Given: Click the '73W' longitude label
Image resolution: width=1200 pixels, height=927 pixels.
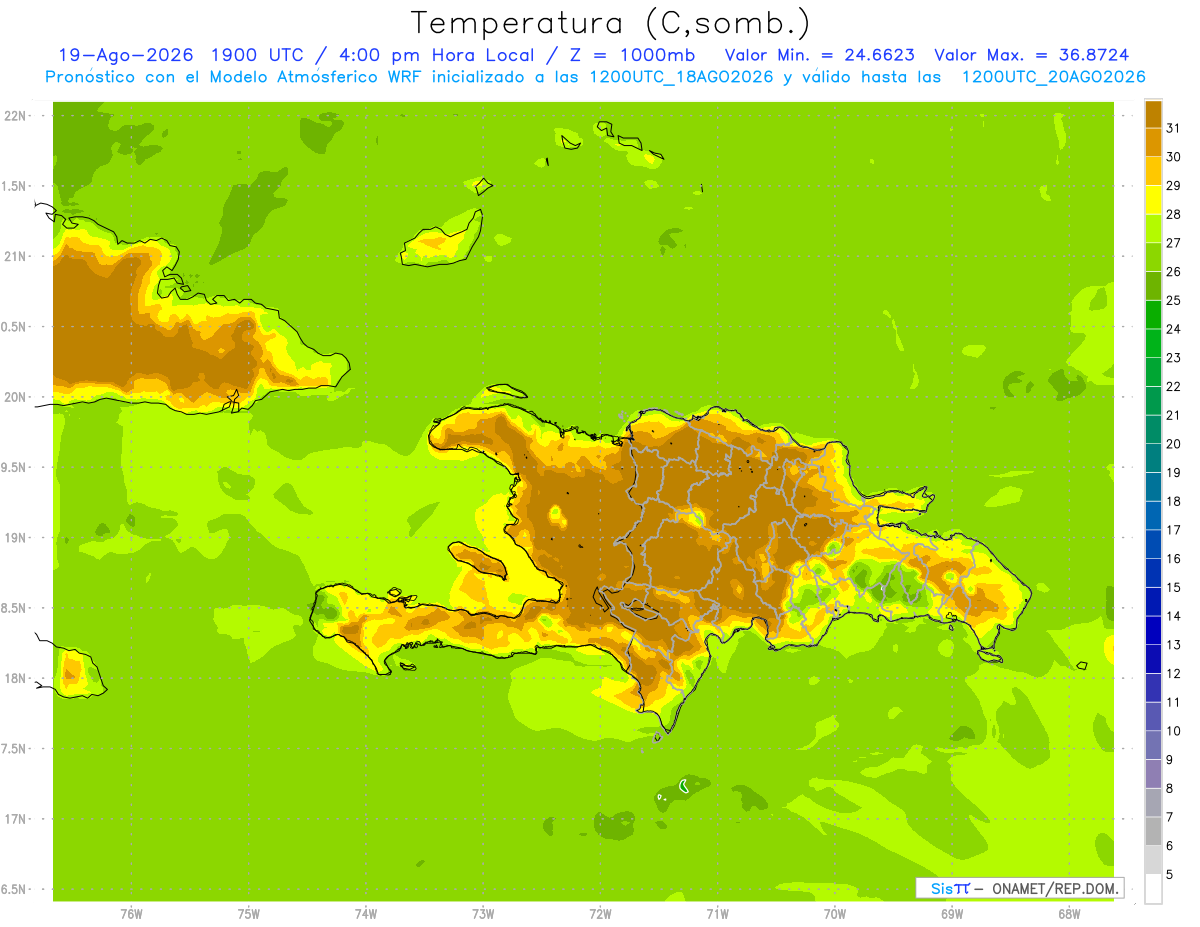Looking at the screenshot, I should 483,913.
